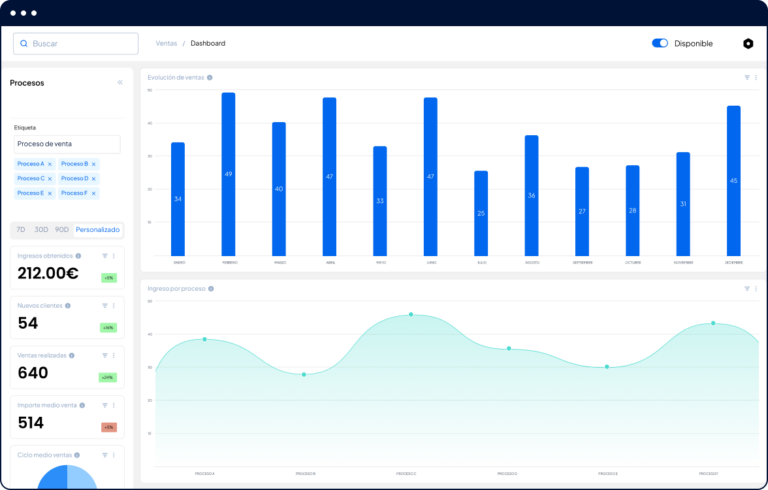Show info for Evolución de ventas chart
This screenshot has width=768, height=490.
pyautogui.click(x=210, y=77)
